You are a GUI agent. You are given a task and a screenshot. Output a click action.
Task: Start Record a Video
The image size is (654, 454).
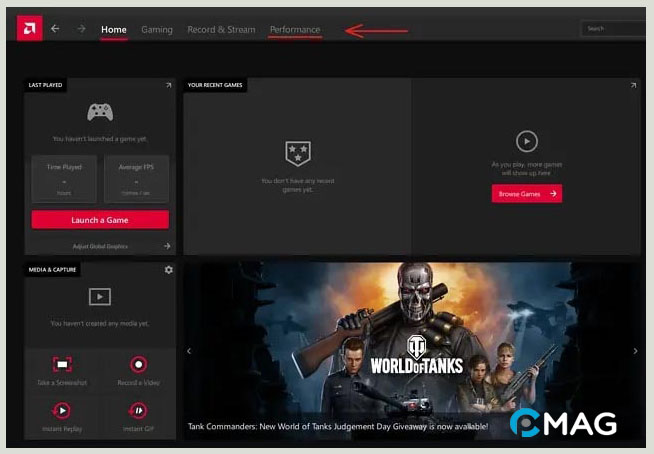coord(138,365)
